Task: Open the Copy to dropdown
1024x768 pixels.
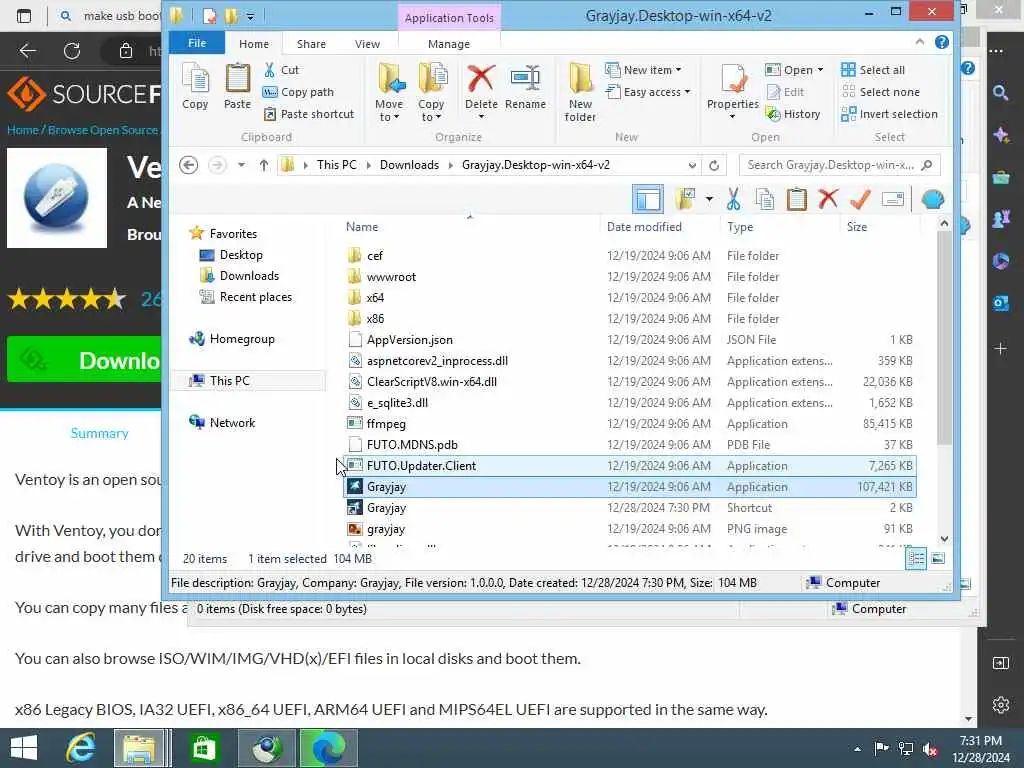Action: [431, 93]
